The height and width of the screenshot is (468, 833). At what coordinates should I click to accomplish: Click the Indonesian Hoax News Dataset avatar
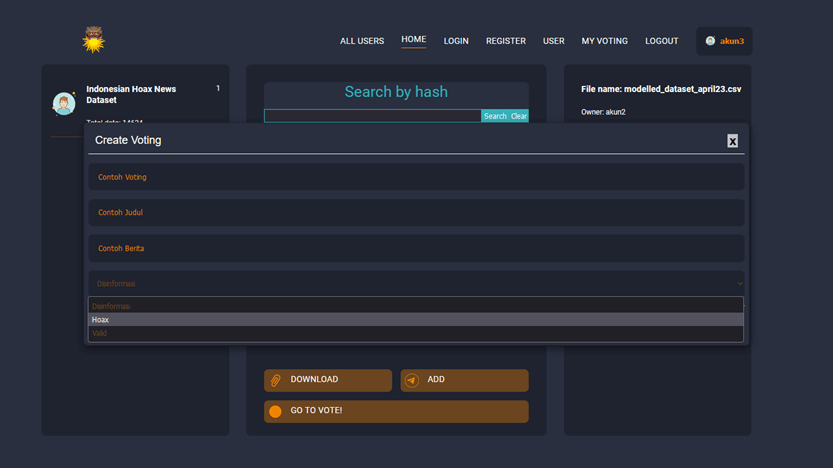pos(64,103)
